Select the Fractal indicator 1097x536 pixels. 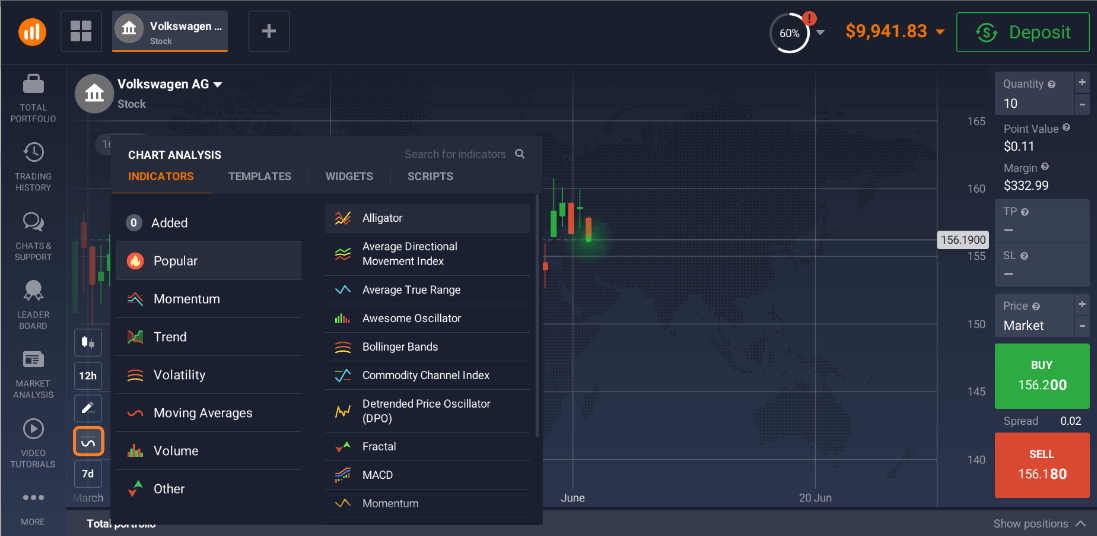pos(427,446)
